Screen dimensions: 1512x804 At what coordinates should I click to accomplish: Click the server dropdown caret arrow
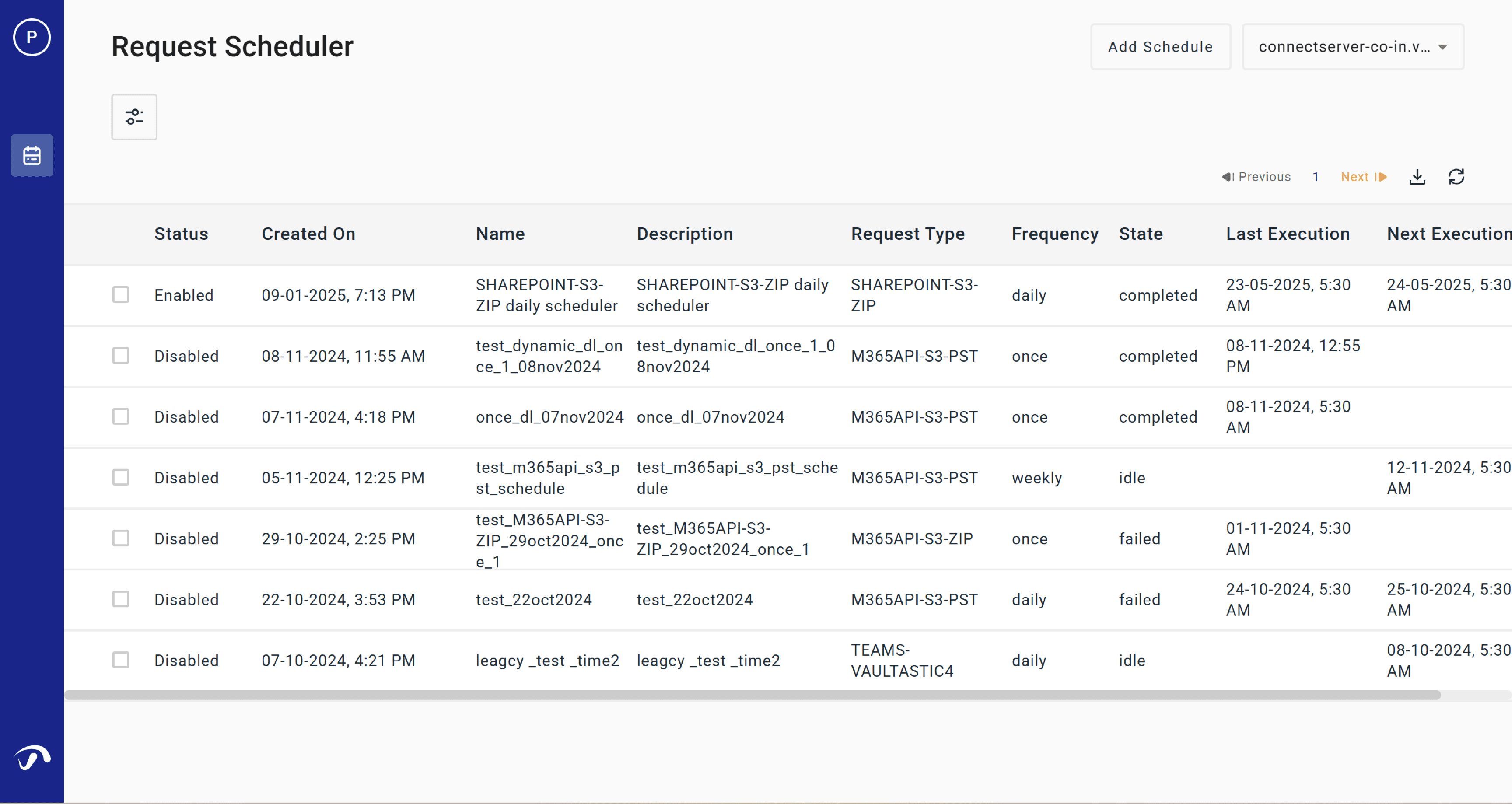[1443, 47]
